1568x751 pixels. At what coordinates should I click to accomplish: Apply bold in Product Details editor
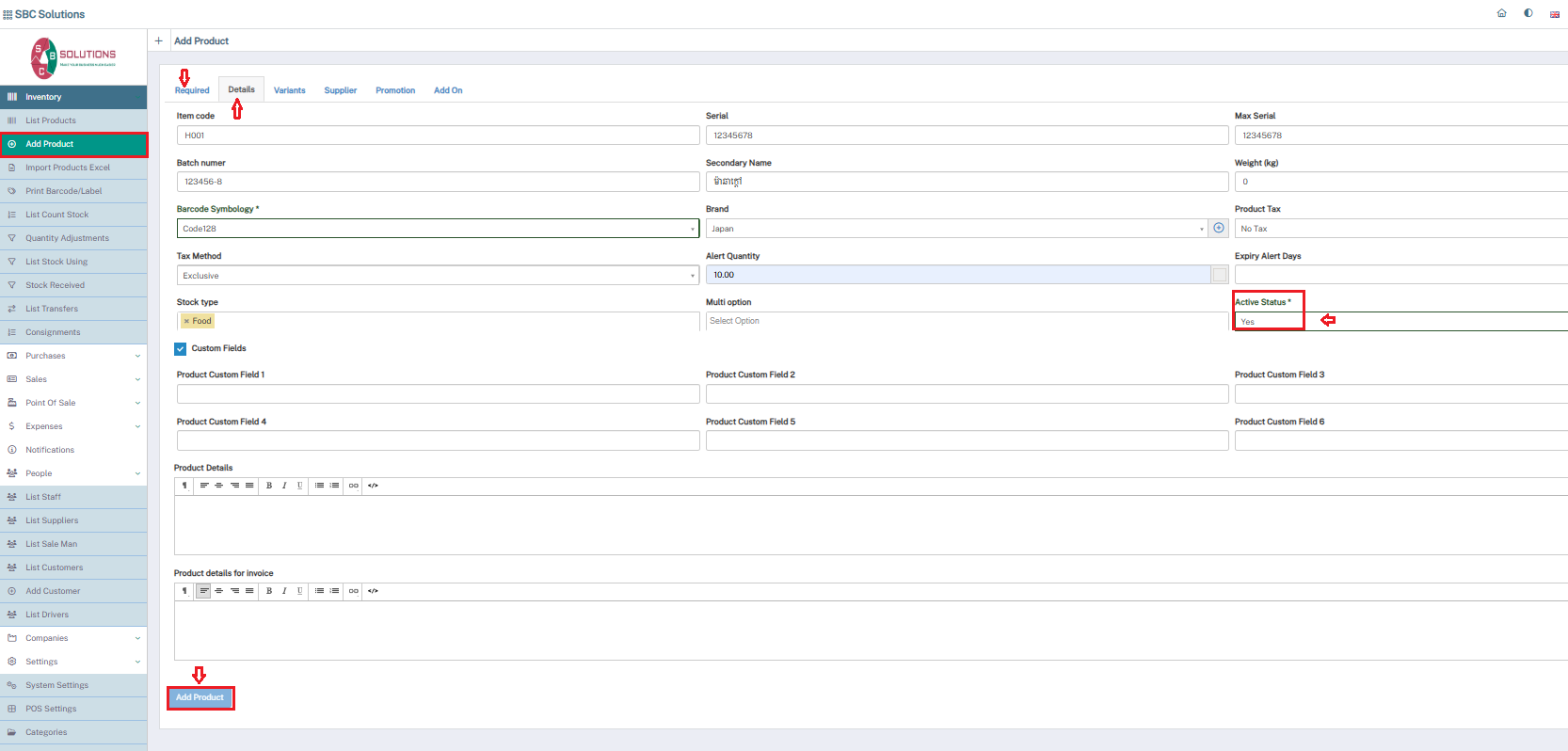269,486
